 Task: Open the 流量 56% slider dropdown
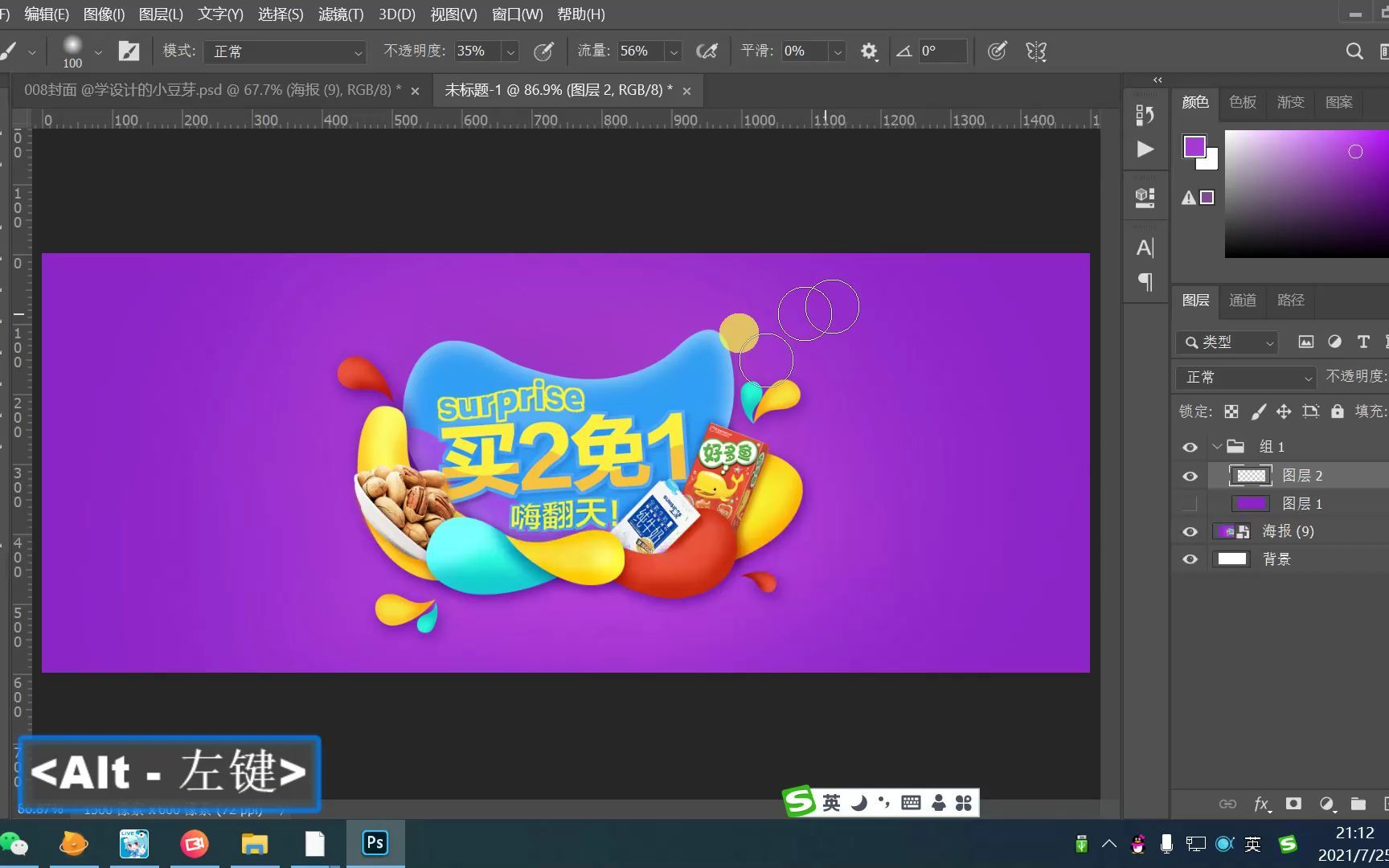coord(674,51)
